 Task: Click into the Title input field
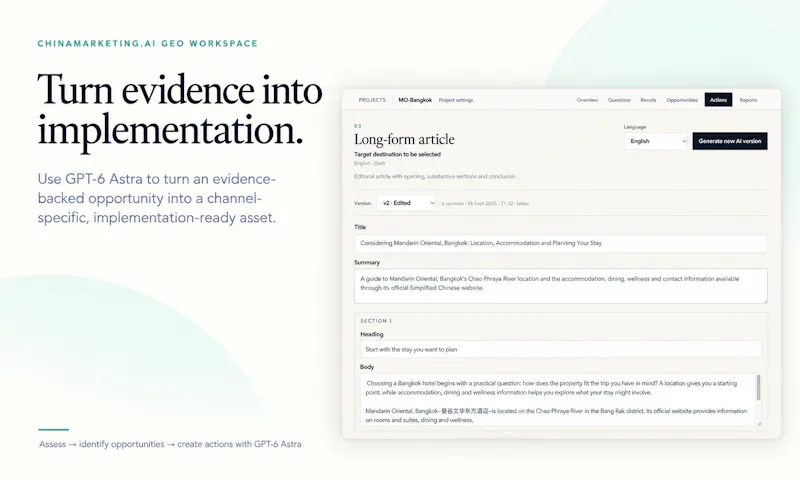[x=560, y=243]
